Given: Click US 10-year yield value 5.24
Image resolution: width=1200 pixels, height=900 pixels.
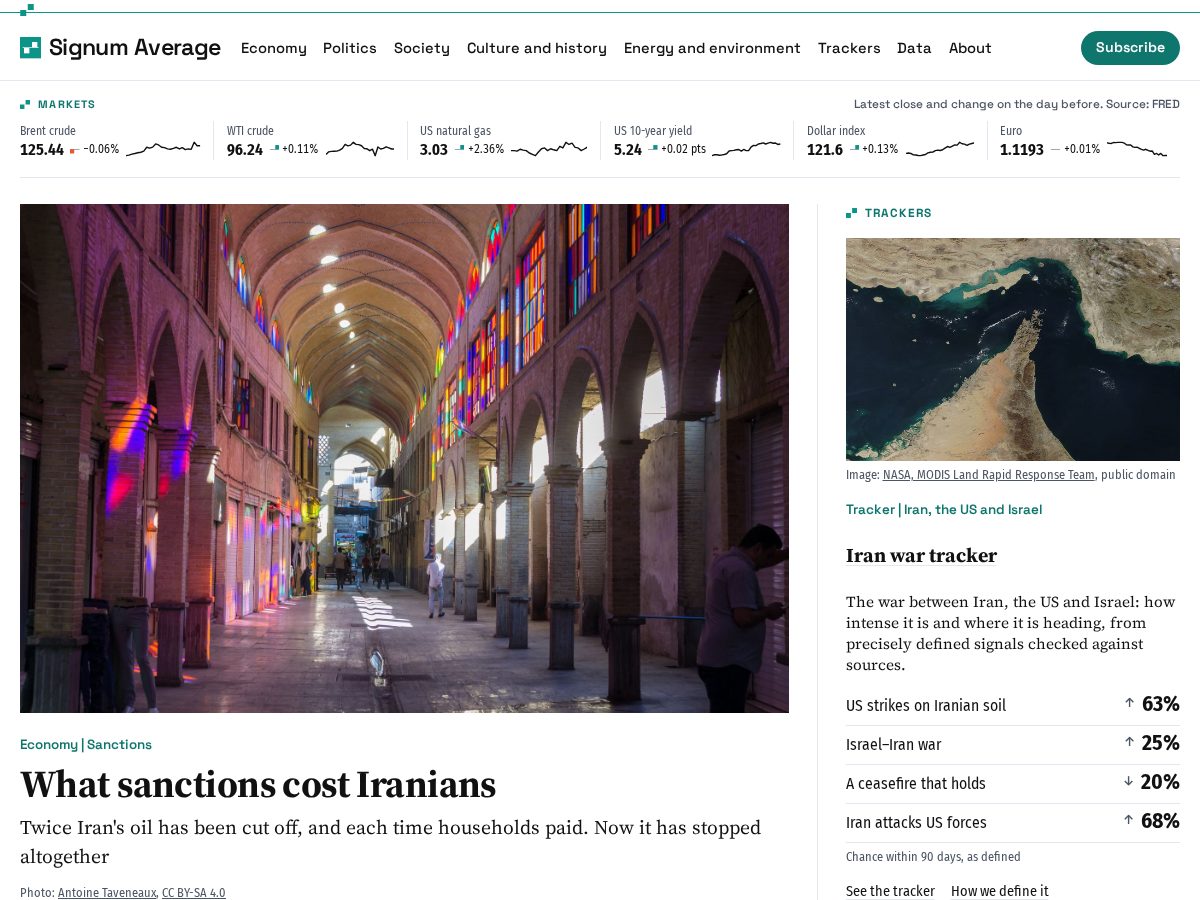Looking at the screenshot, I should point(628,150).
